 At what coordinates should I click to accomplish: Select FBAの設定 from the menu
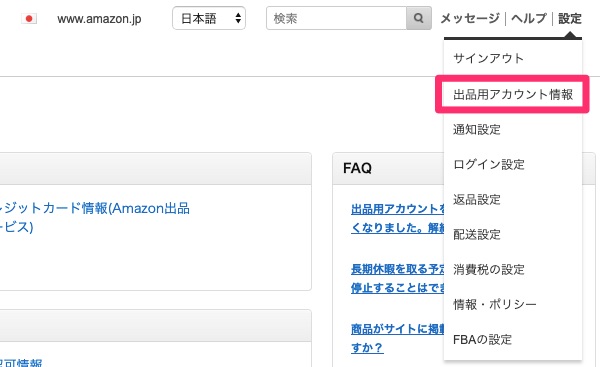482,339
